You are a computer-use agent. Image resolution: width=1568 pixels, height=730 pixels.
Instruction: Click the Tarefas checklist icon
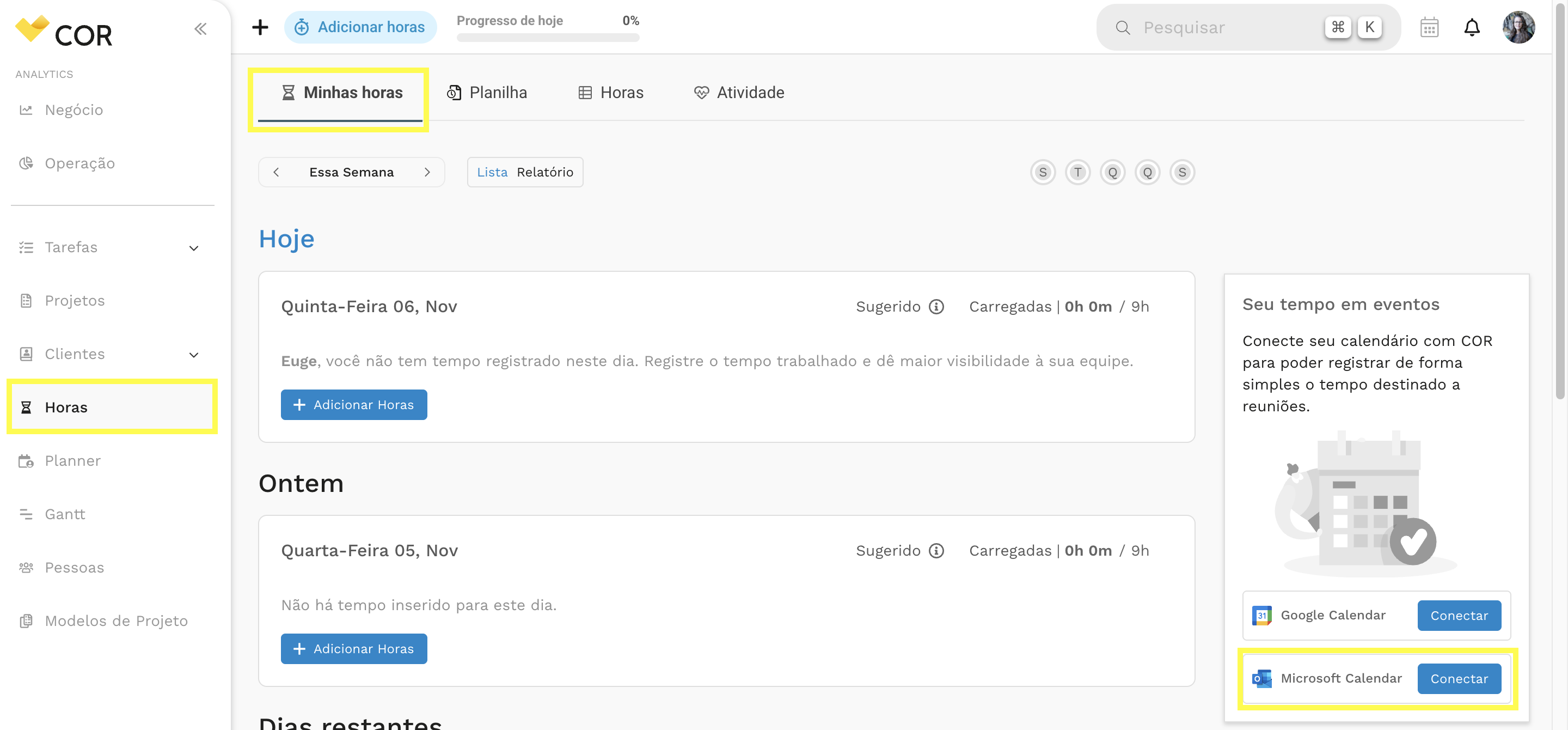click(26, 247)
